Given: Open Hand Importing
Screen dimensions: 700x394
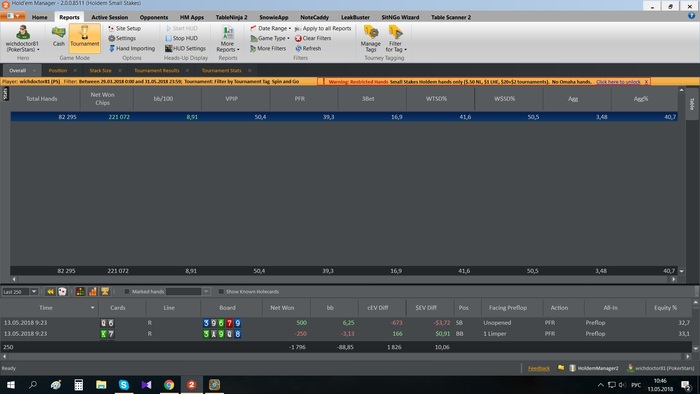Looking at the screenshot, I should pos(132,48).
